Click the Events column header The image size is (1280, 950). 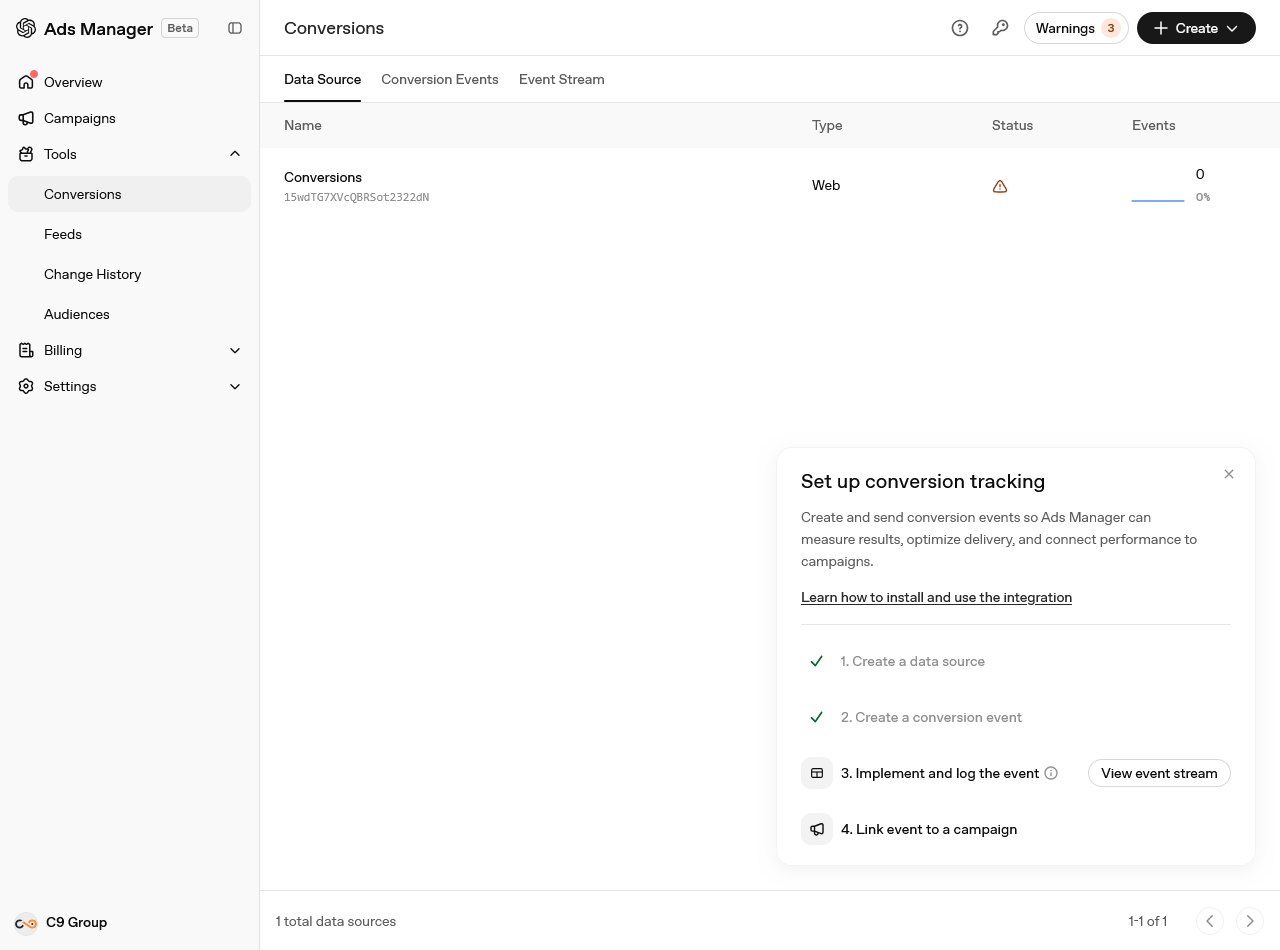tap(1154, 125)
